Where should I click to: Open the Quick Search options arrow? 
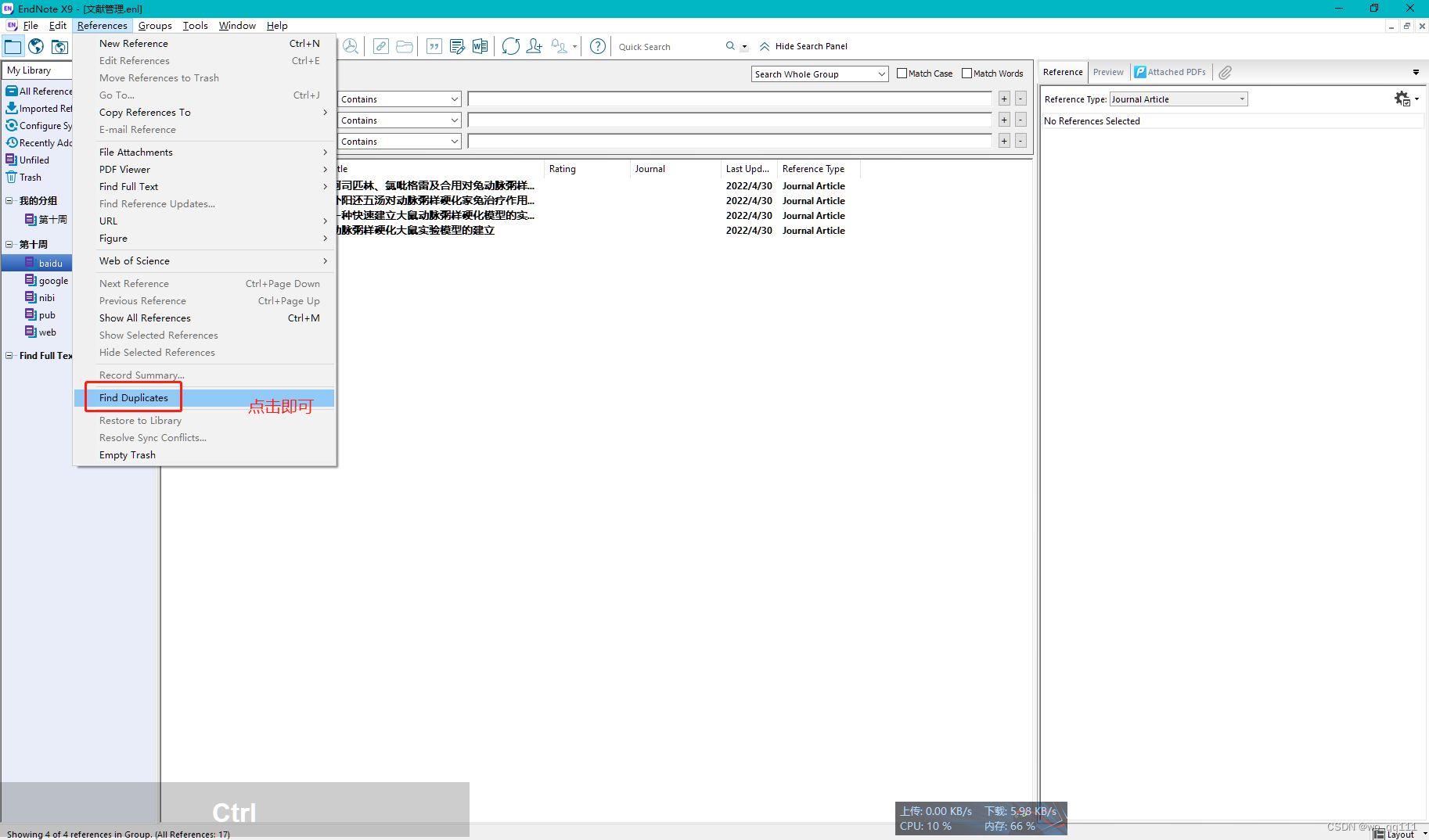click(x=744, y=47)
